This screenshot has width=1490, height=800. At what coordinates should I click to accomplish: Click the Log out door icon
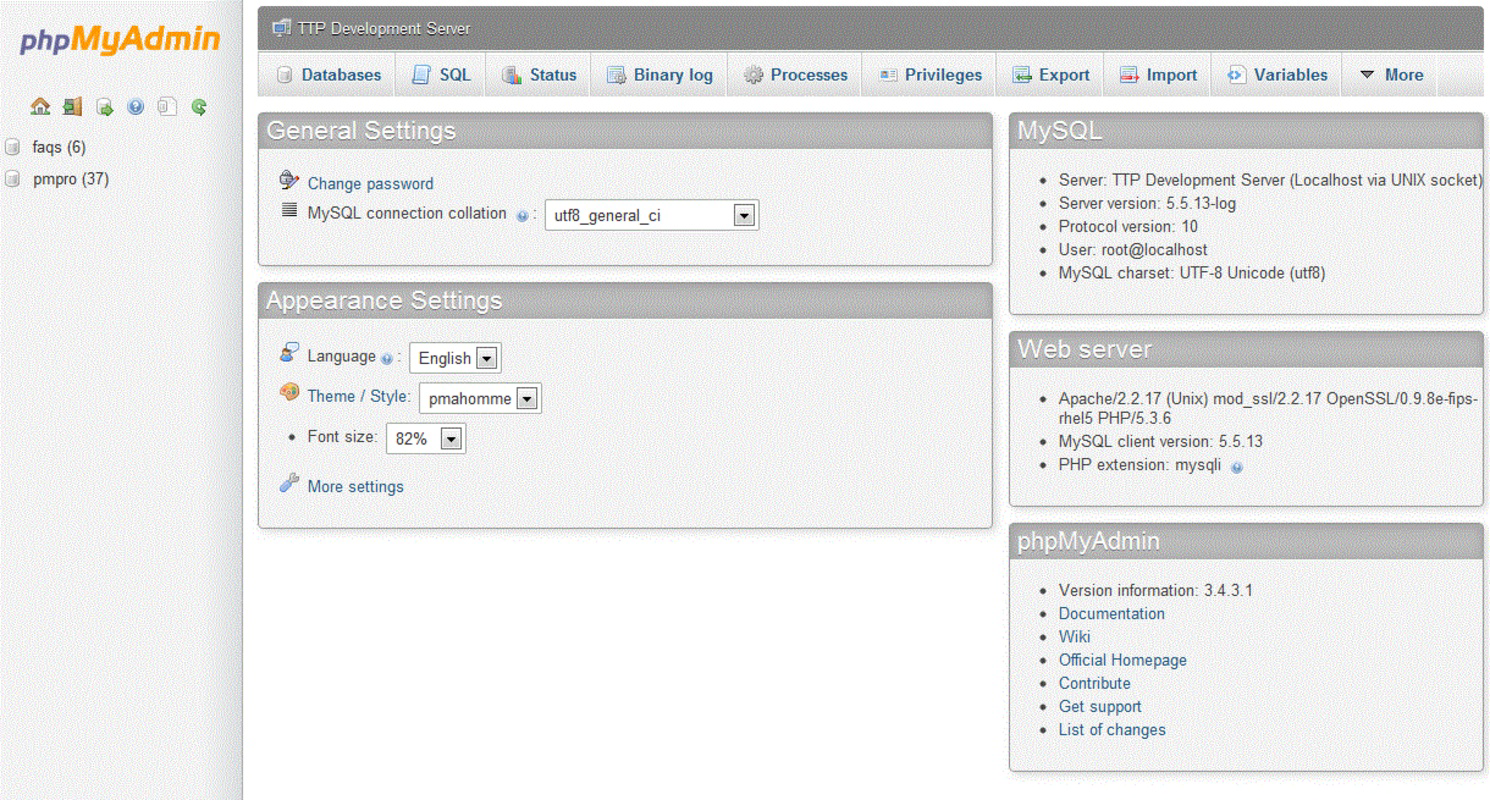(x=72, y=106)
